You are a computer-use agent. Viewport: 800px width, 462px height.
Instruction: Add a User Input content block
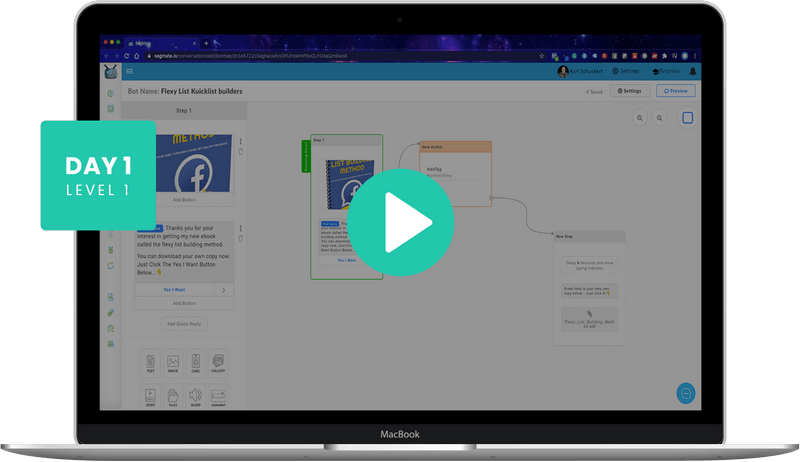pyautogui.click(x=218, y=397)
